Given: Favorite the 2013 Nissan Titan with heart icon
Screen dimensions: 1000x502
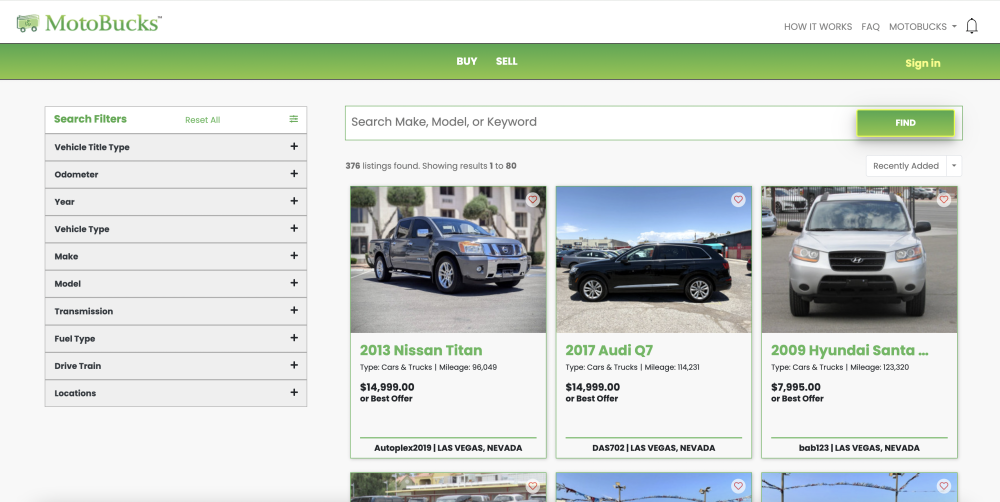Looking at the screenshot, I should pos(533,200).
